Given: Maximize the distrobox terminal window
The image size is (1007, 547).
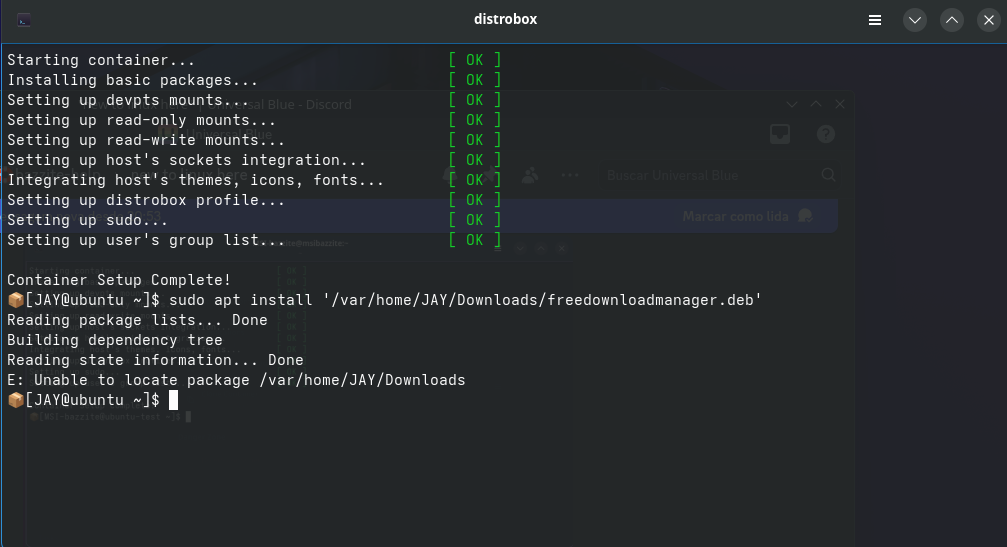Looking at the screenshot, I should coord(952,20).
